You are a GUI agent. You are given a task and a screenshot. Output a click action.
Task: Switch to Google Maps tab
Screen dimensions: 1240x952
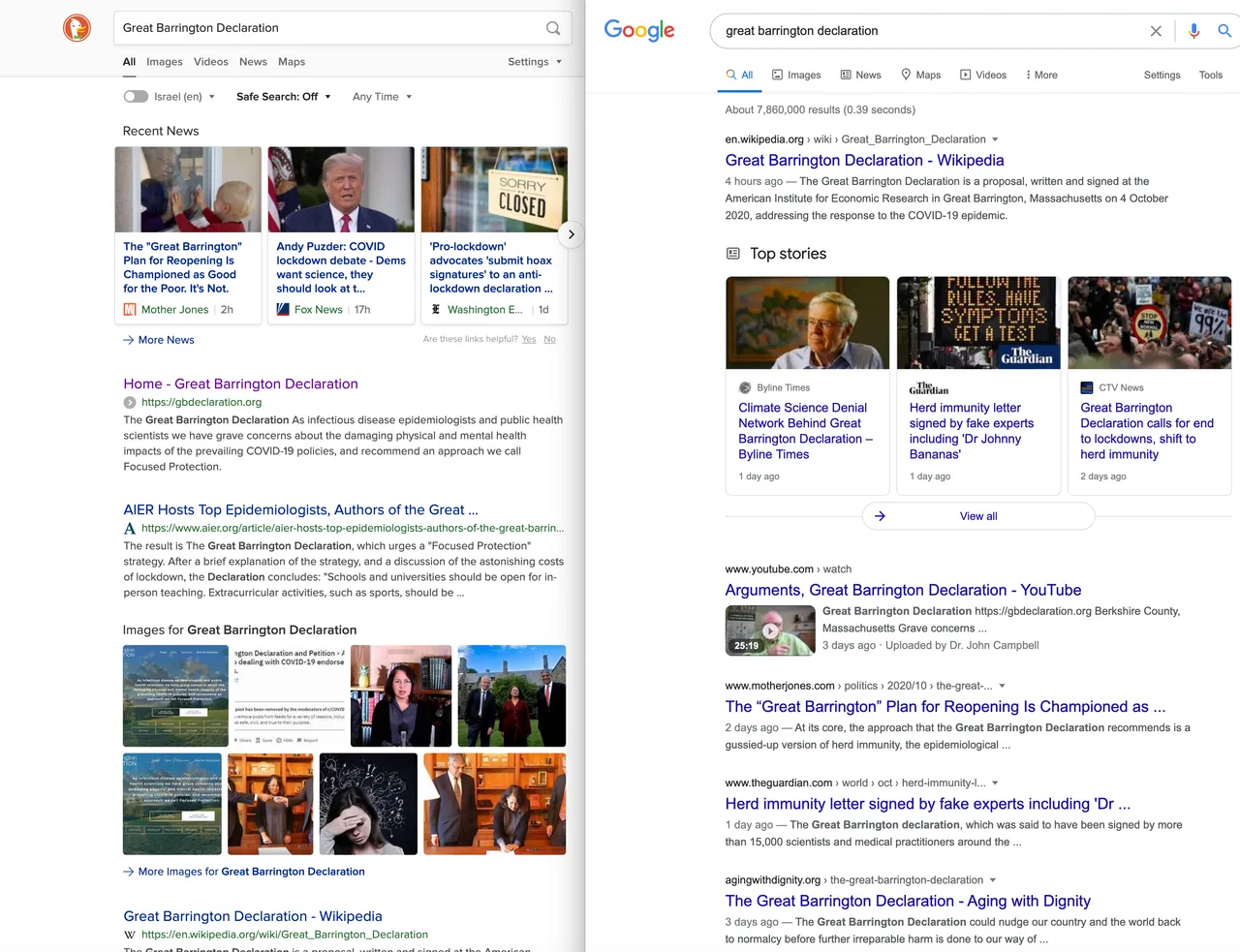920,75
